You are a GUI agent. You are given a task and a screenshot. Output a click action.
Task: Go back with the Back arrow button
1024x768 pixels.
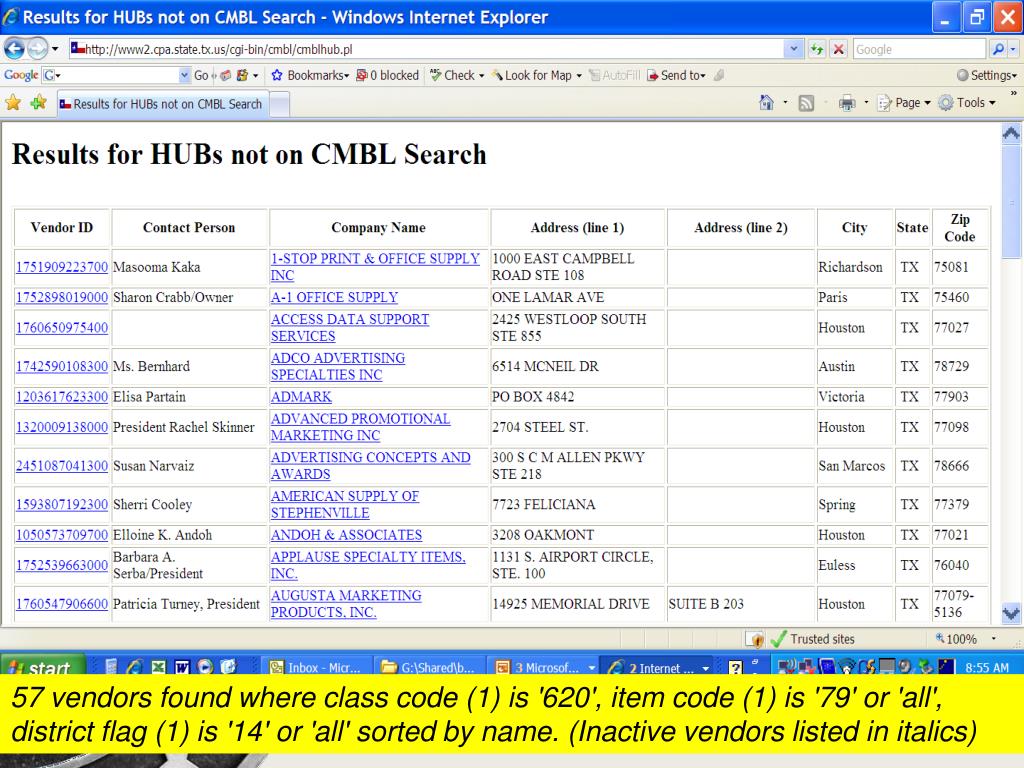pos(14,48)
